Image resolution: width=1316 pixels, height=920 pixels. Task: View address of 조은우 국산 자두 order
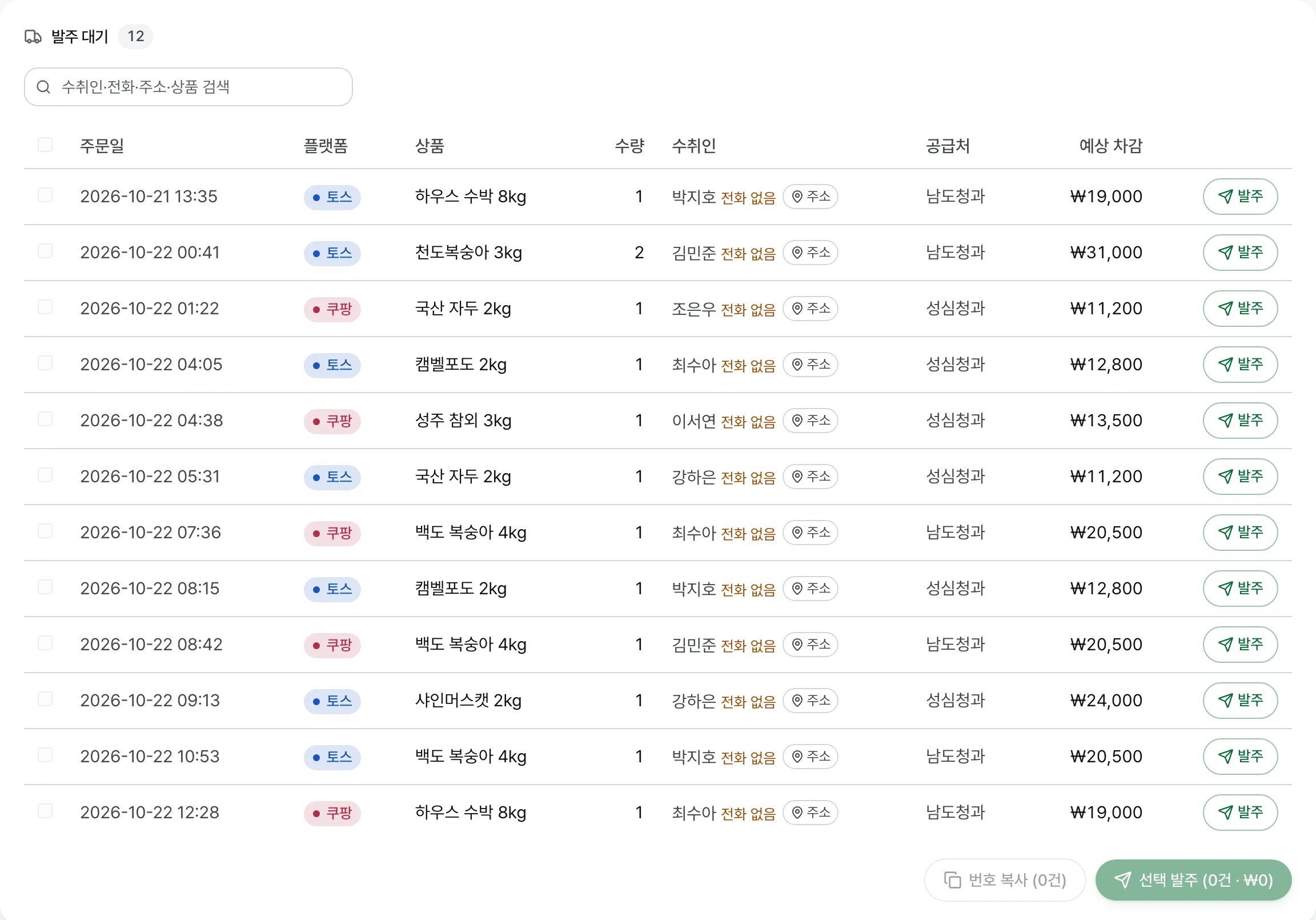pos(811,309)
